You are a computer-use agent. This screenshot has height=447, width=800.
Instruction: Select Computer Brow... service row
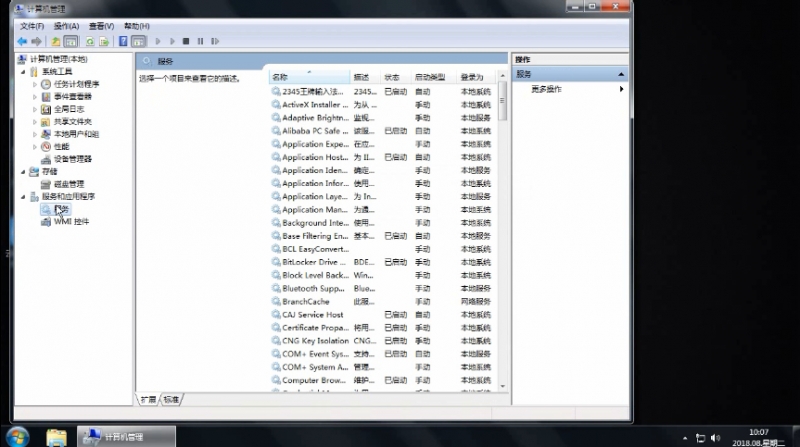click(383, 380)
